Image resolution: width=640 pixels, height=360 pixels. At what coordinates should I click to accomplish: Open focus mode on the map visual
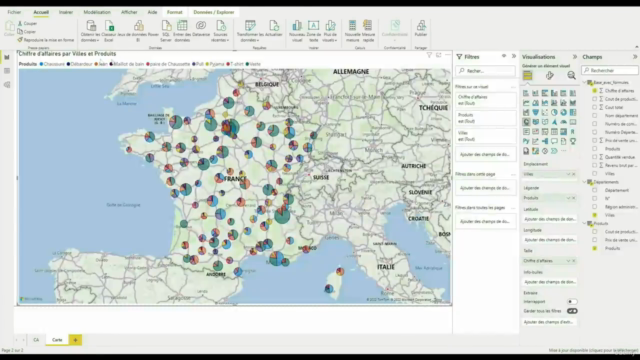pyautogui.click(x=438, y=55)
